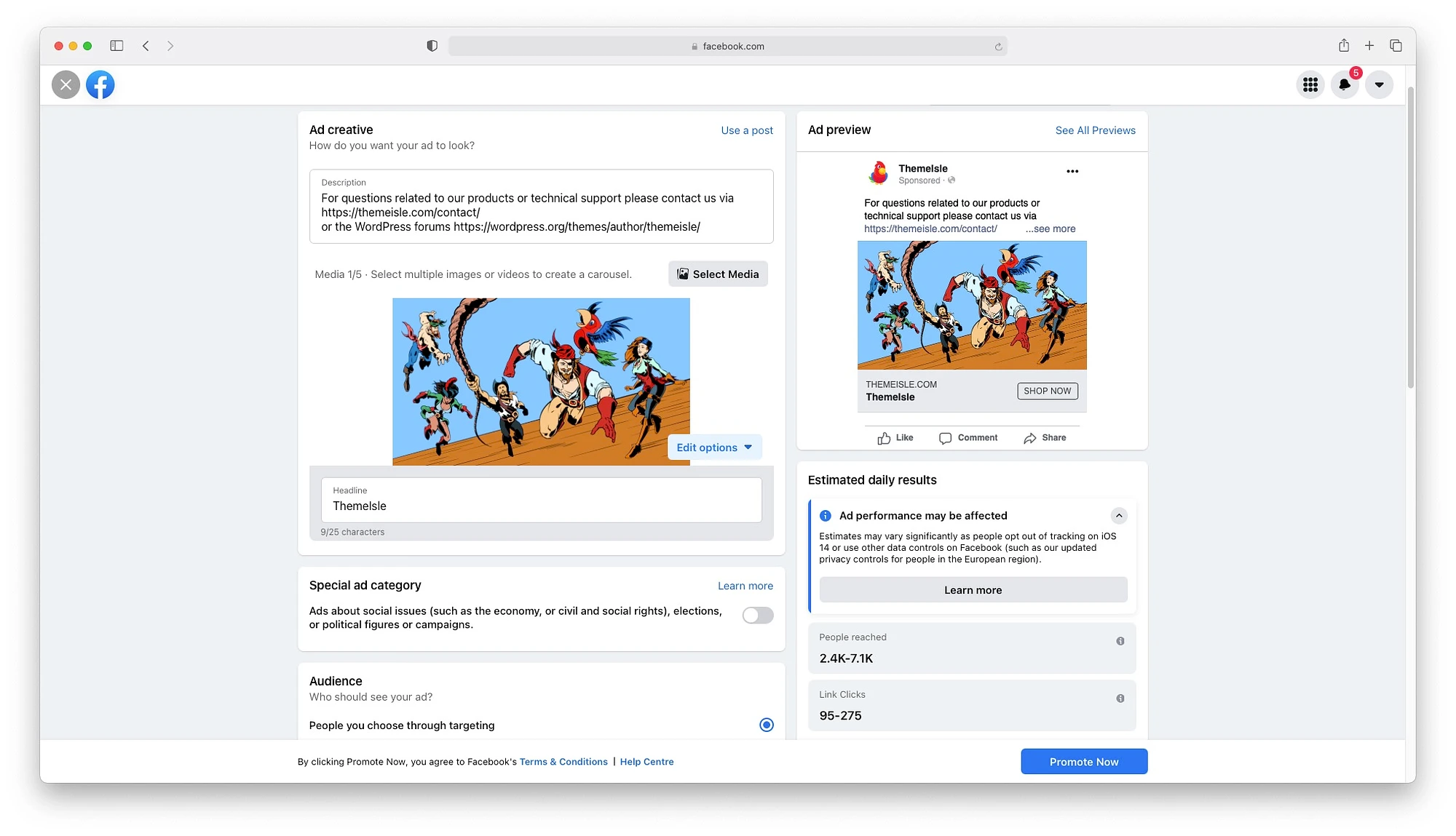Expand Edit options on media image
The height and width of the screenshot is (836, 1456).
click(714, 447)
